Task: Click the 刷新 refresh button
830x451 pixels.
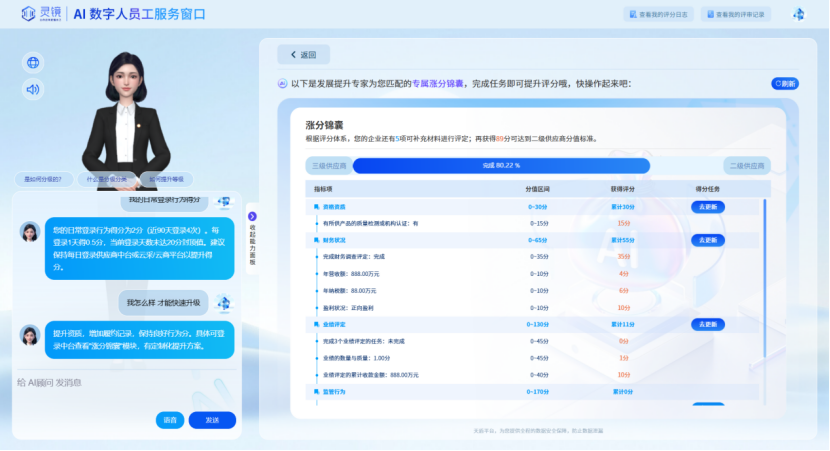Action: tap(785, 84)
